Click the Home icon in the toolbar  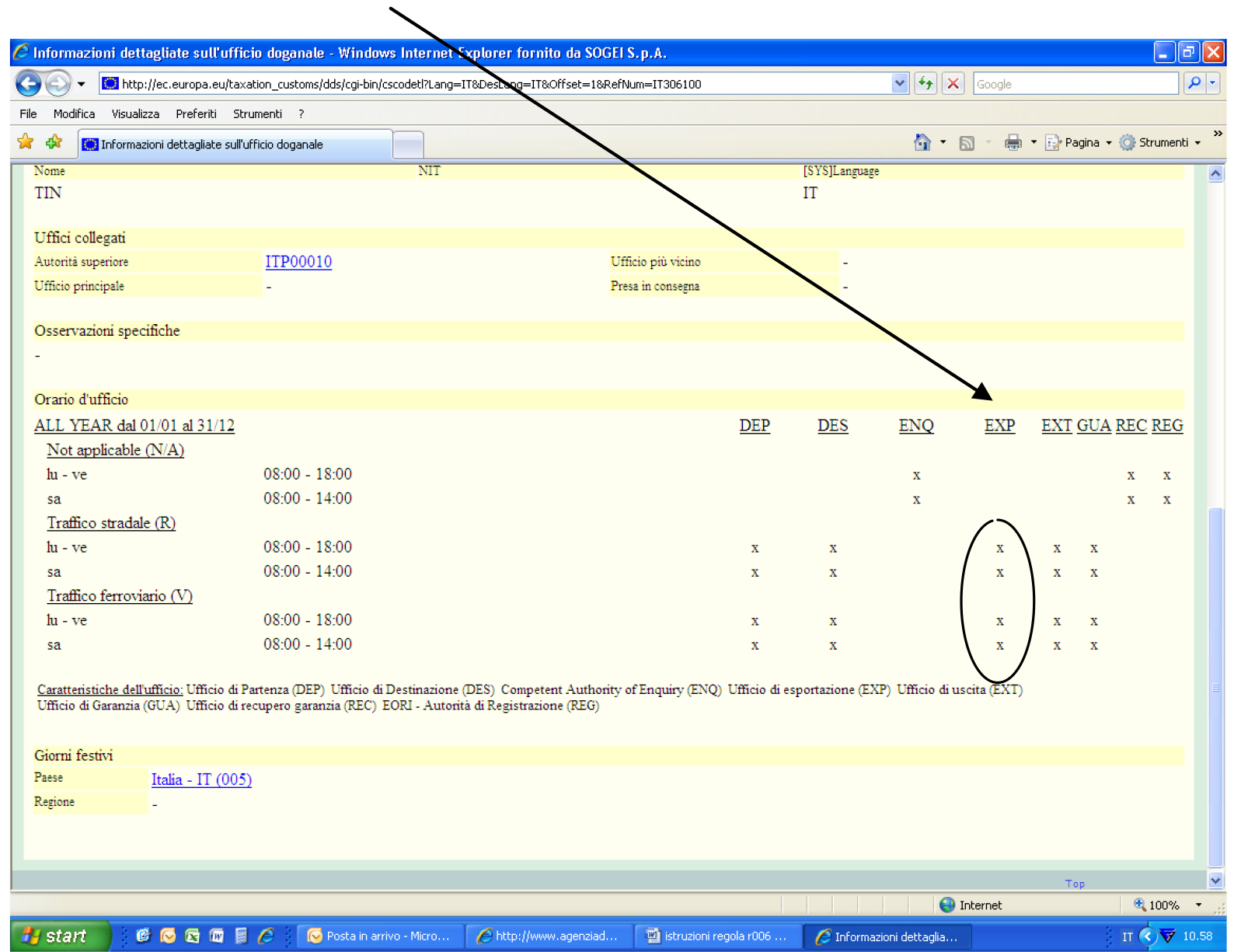click(922, 143)
